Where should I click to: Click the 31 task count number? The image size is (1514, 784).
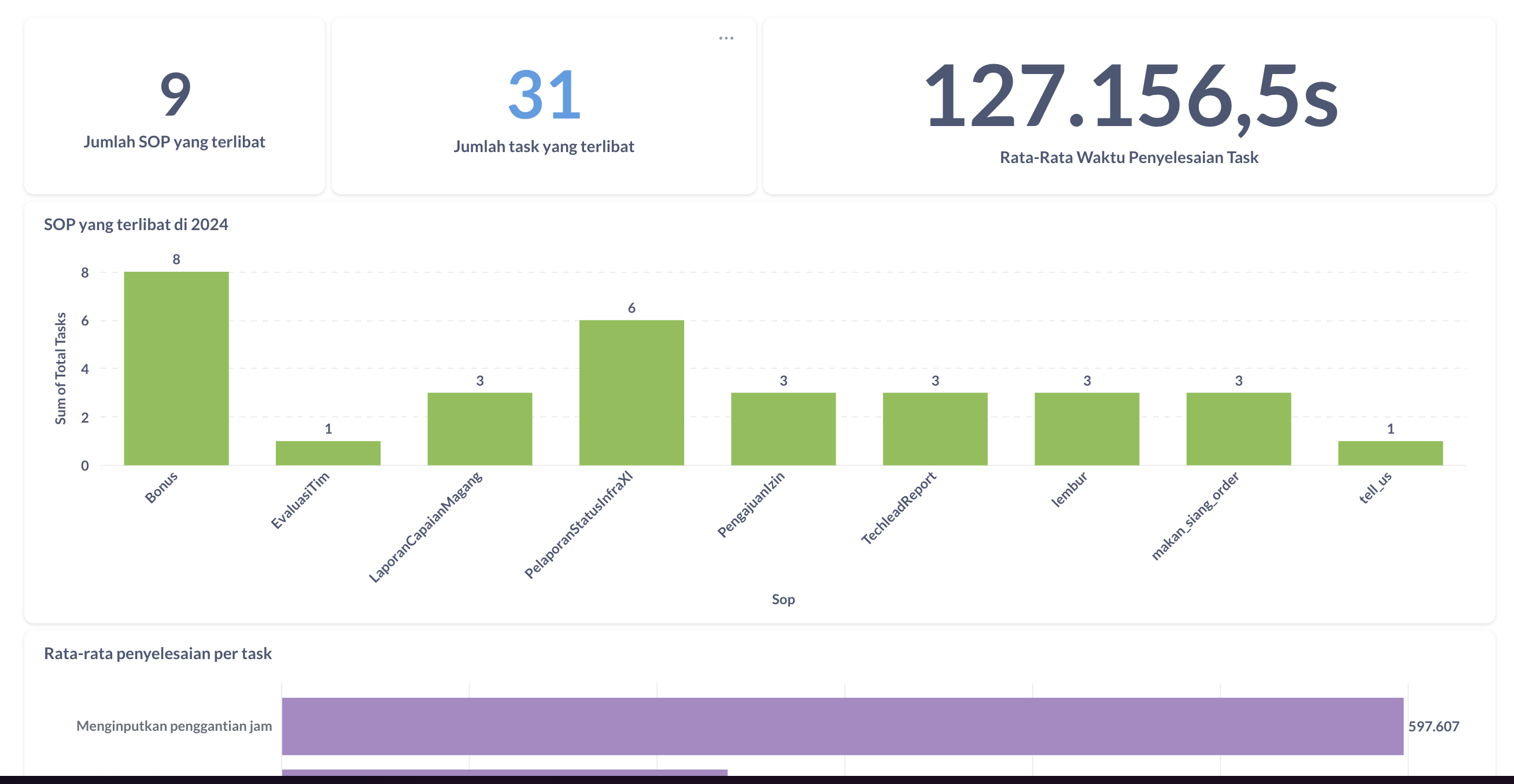pyautogui.click(x=544, y=95)
